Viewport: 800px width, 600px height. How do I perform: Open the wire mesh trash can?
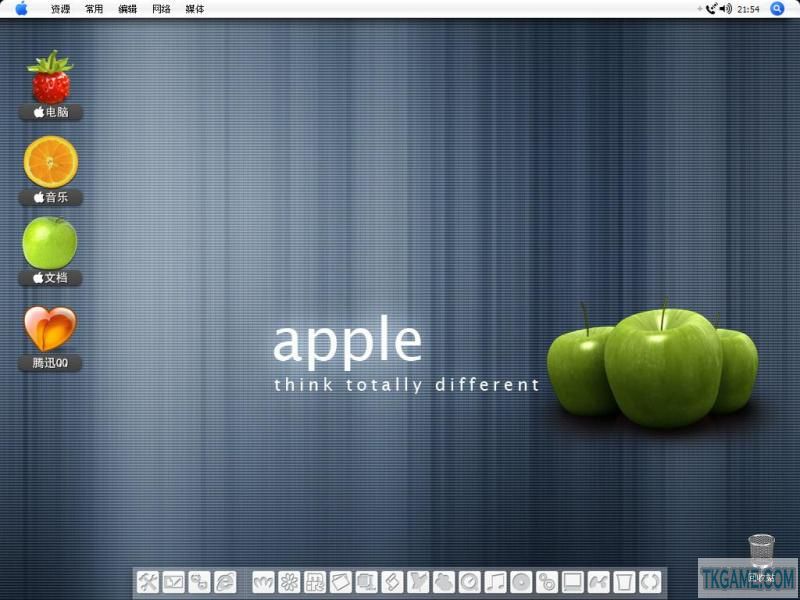tap(761, 552)
